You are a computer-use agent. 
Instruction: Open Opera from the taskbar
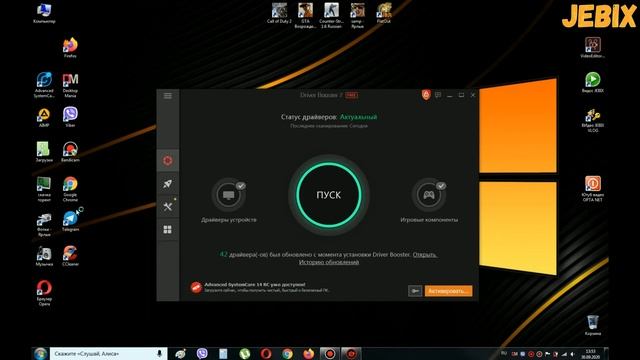pos(266,353)
